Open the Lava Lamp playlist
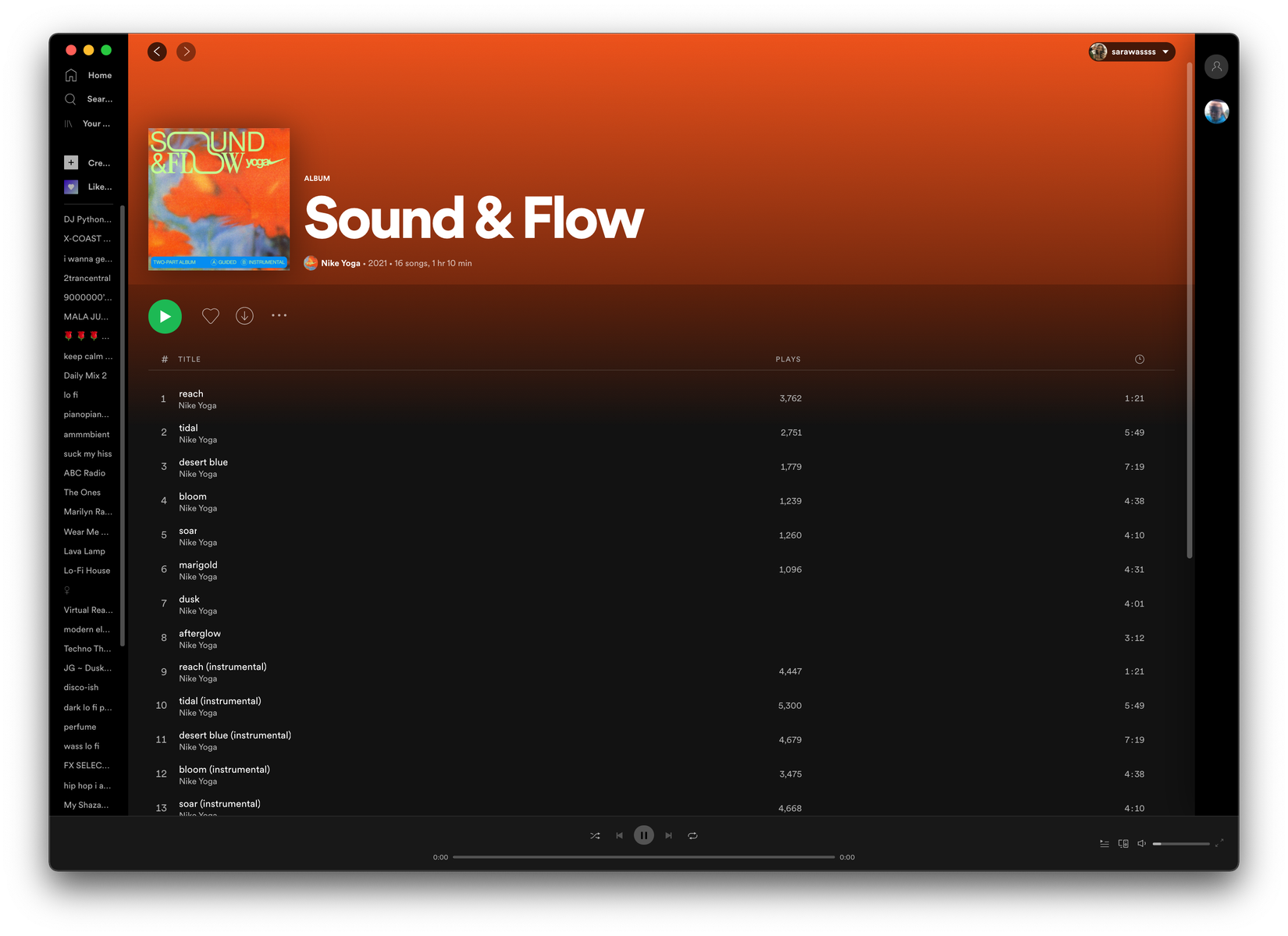Image resolution: width=1288 pixels, height=936 pixels. pos(84,551)
